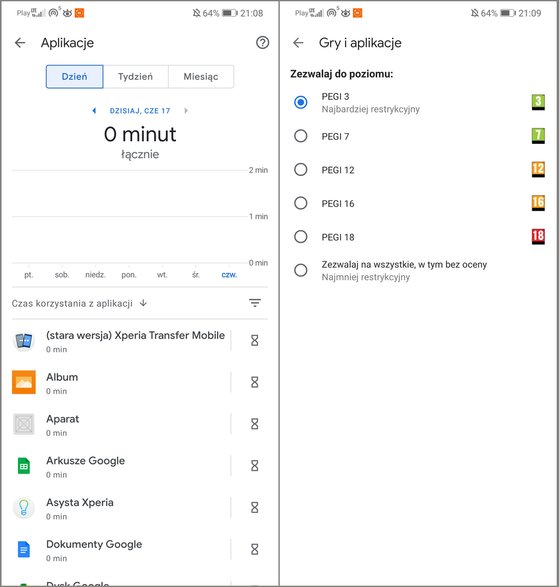Screen dimensions: 559x587
Task: Go to previous day with left arrow
Action: pos(94,110)
